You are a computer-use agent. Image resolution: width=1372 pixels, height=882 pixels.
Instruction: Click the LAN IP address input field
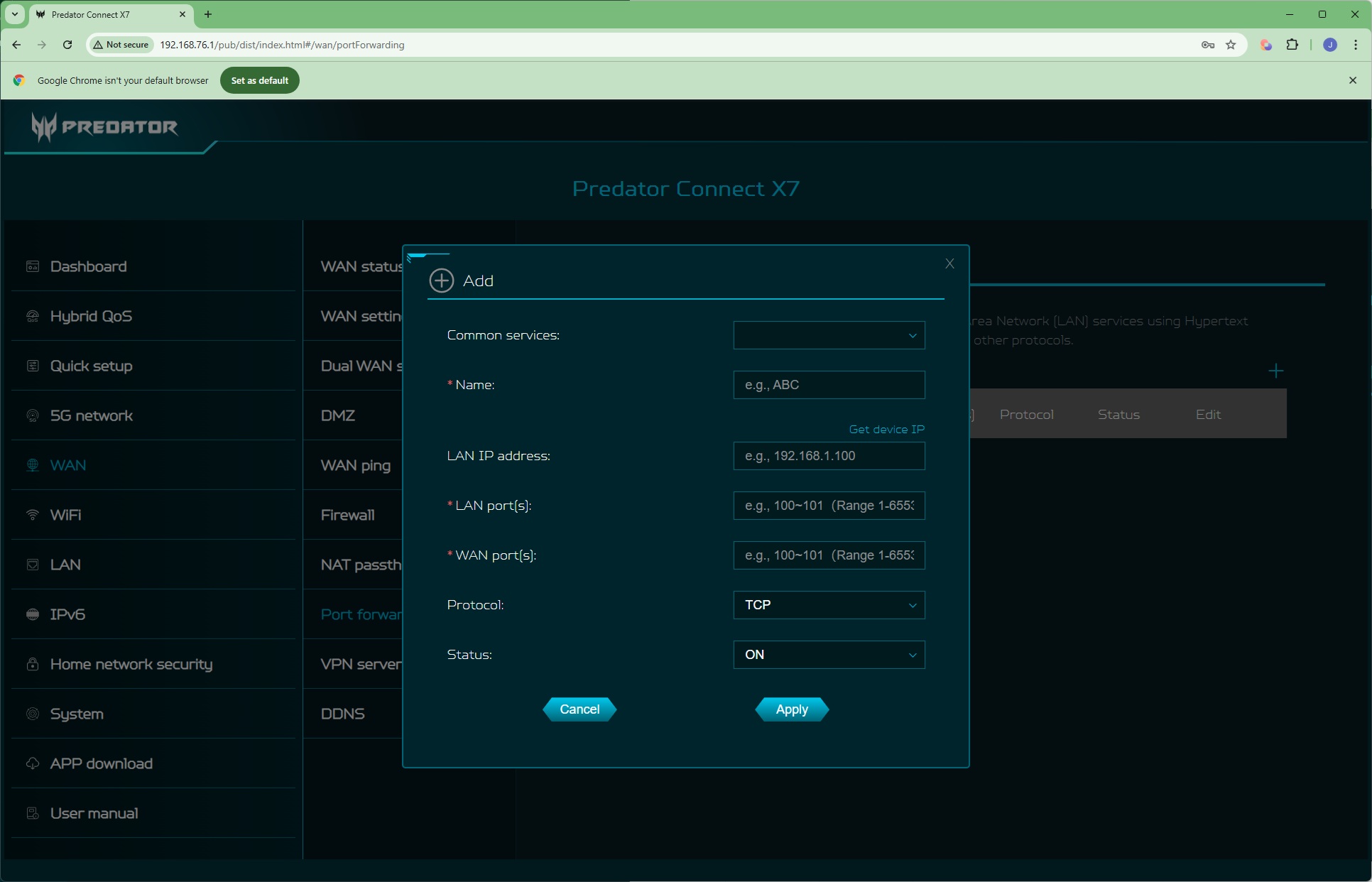(x=829, y=456)
